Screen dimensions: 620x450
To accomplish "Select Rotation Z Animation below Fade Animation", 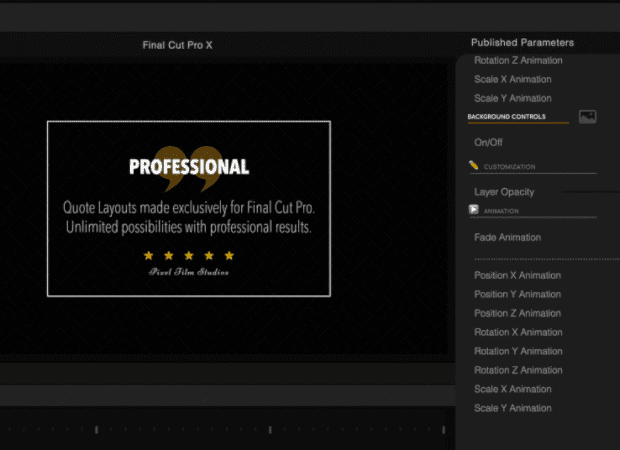I will point(518,370).
